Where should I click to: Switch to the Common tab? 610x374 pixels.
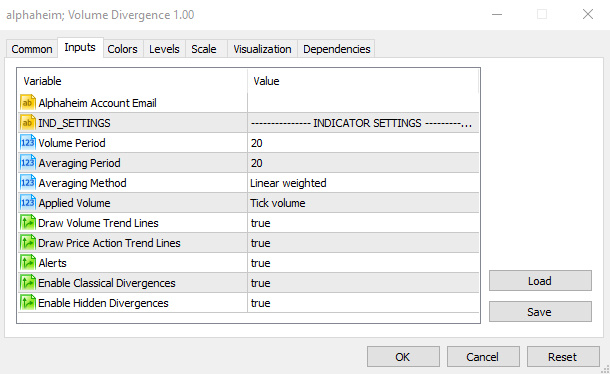coord(32,49)
